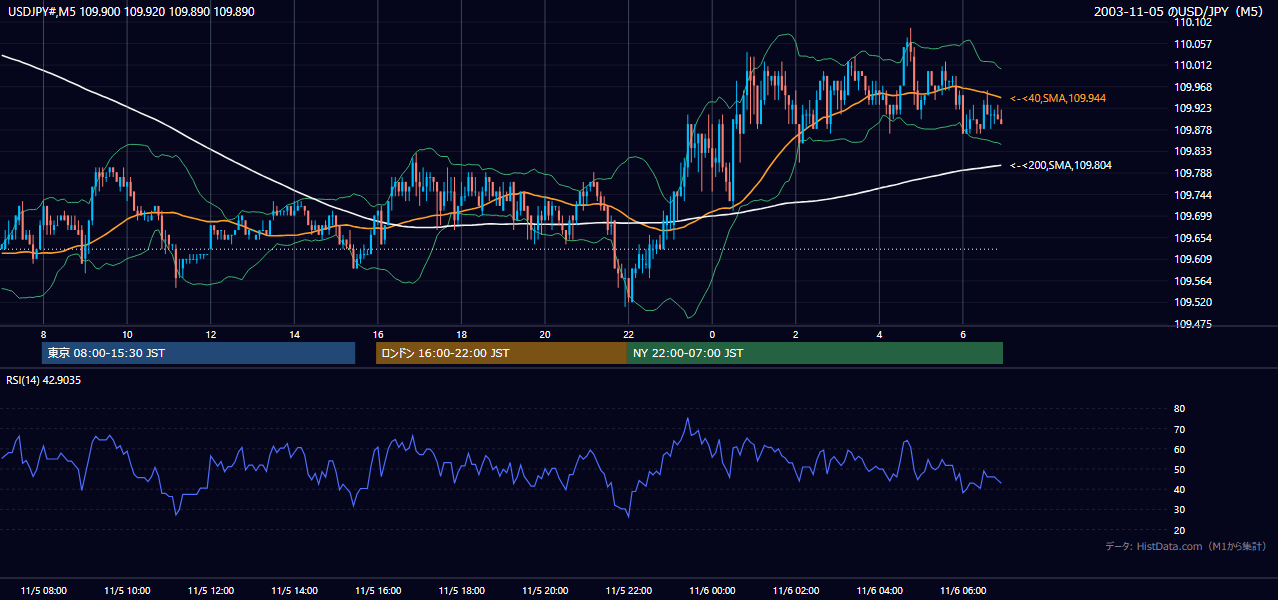Viewport: 1278px width, 600px height.
Task: Click the 11/5 10:00 time label
Action: (127, 590)
